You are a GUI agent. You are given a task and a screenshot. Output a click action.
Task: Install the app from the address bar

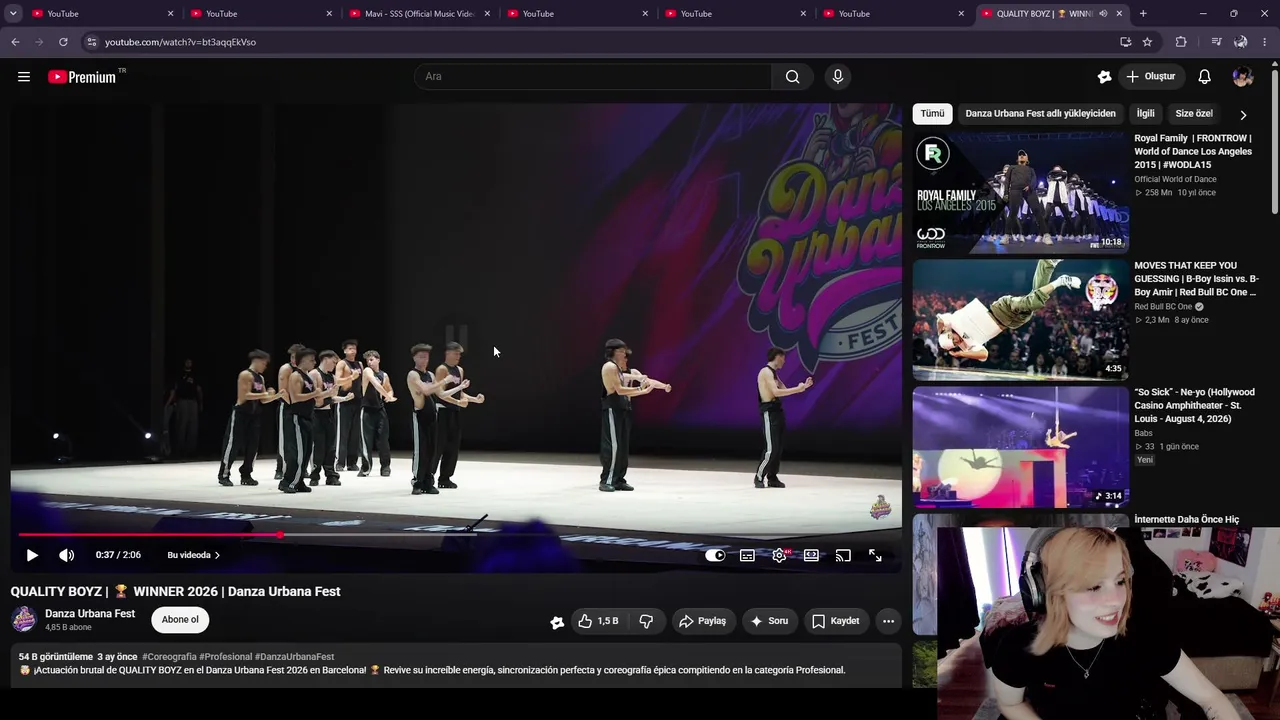(1126, 42)
